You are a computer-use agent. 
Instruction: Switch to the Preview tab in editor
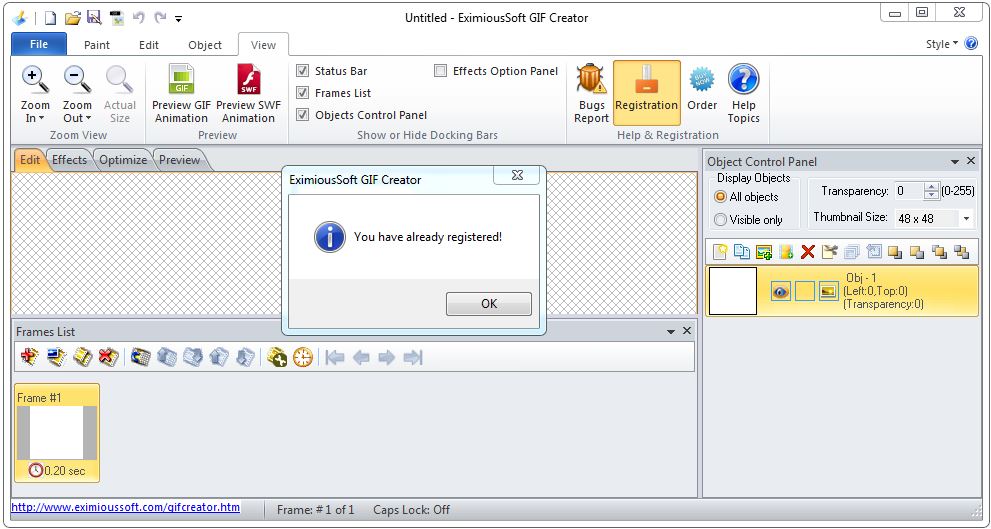point(179,160)
